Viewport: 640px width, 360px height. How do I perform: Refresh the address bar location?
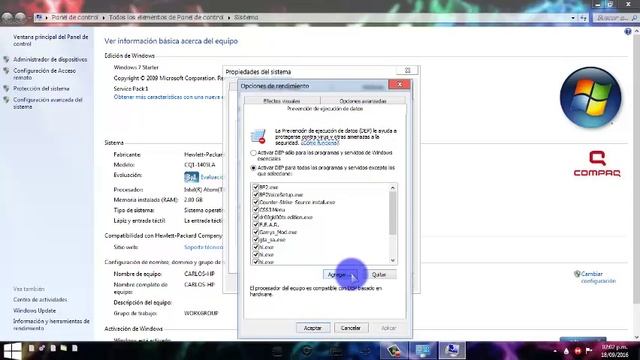(583, 18)
